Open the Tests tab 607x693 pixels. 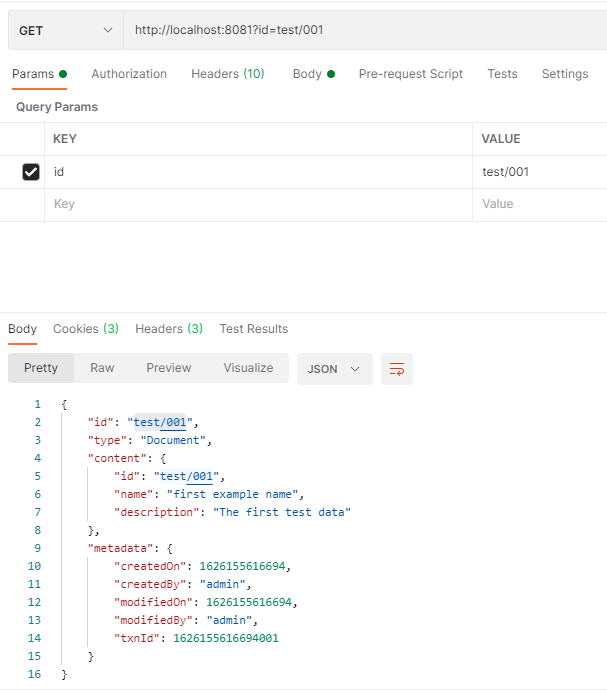pyautogui.click(x=502, y=74)
